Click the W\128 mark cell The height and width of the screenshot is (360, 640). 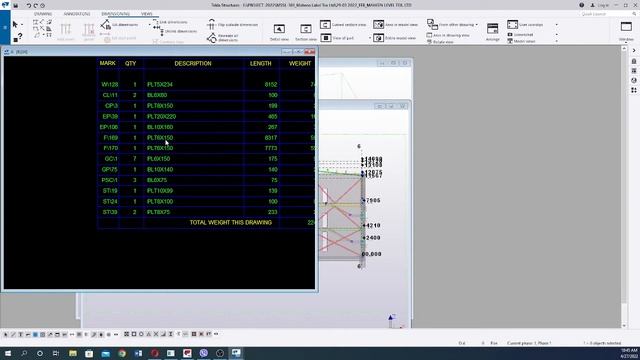[x=110, y=84]
